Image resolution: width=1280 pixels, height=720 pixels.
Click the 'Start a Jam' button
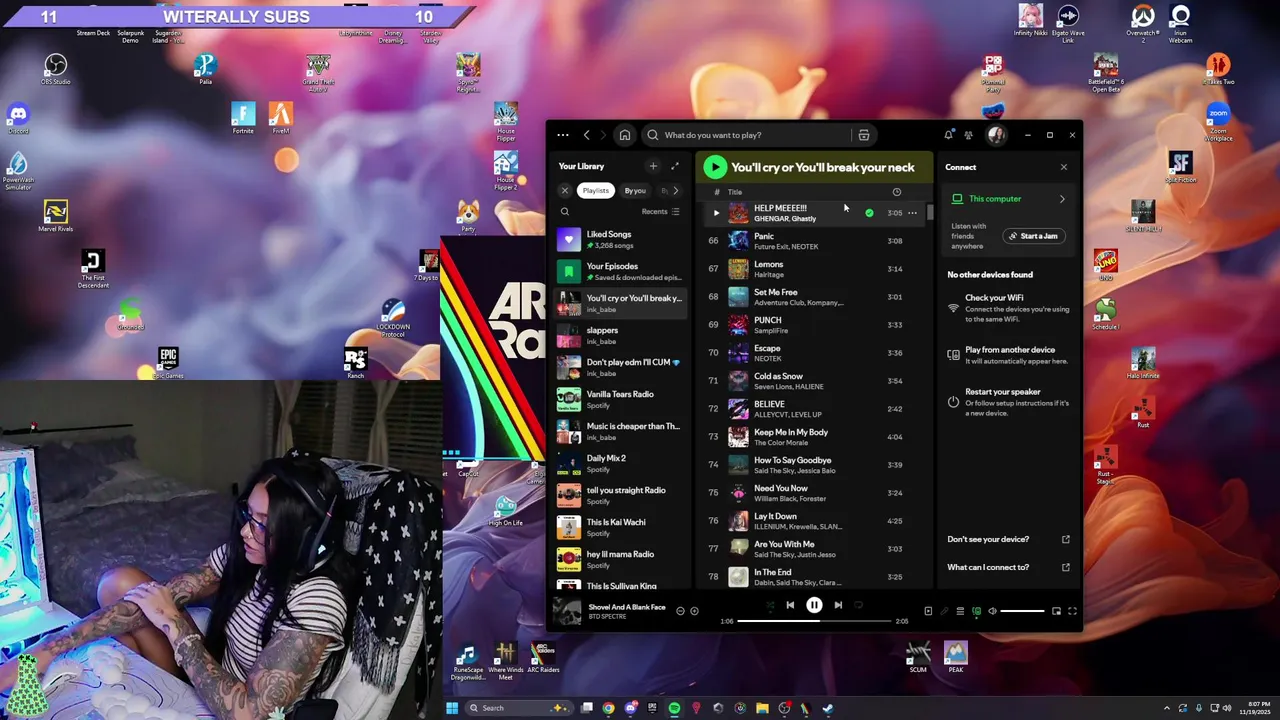coord(1033,236)
